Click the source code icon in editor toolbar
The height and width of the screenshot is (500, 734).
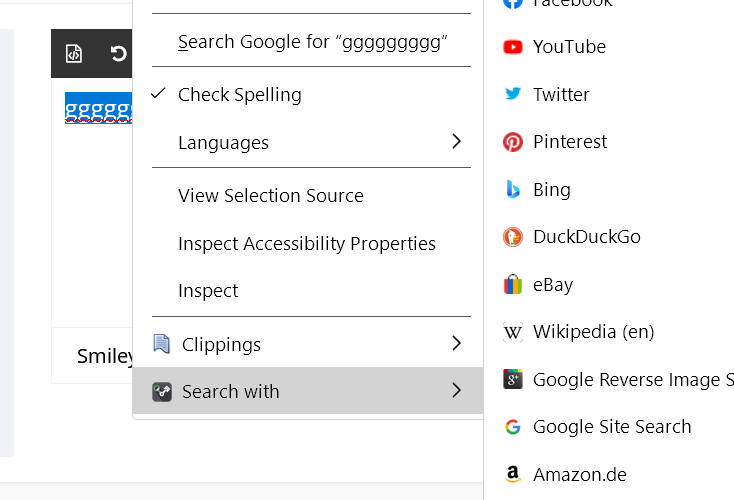click(74, 54)
